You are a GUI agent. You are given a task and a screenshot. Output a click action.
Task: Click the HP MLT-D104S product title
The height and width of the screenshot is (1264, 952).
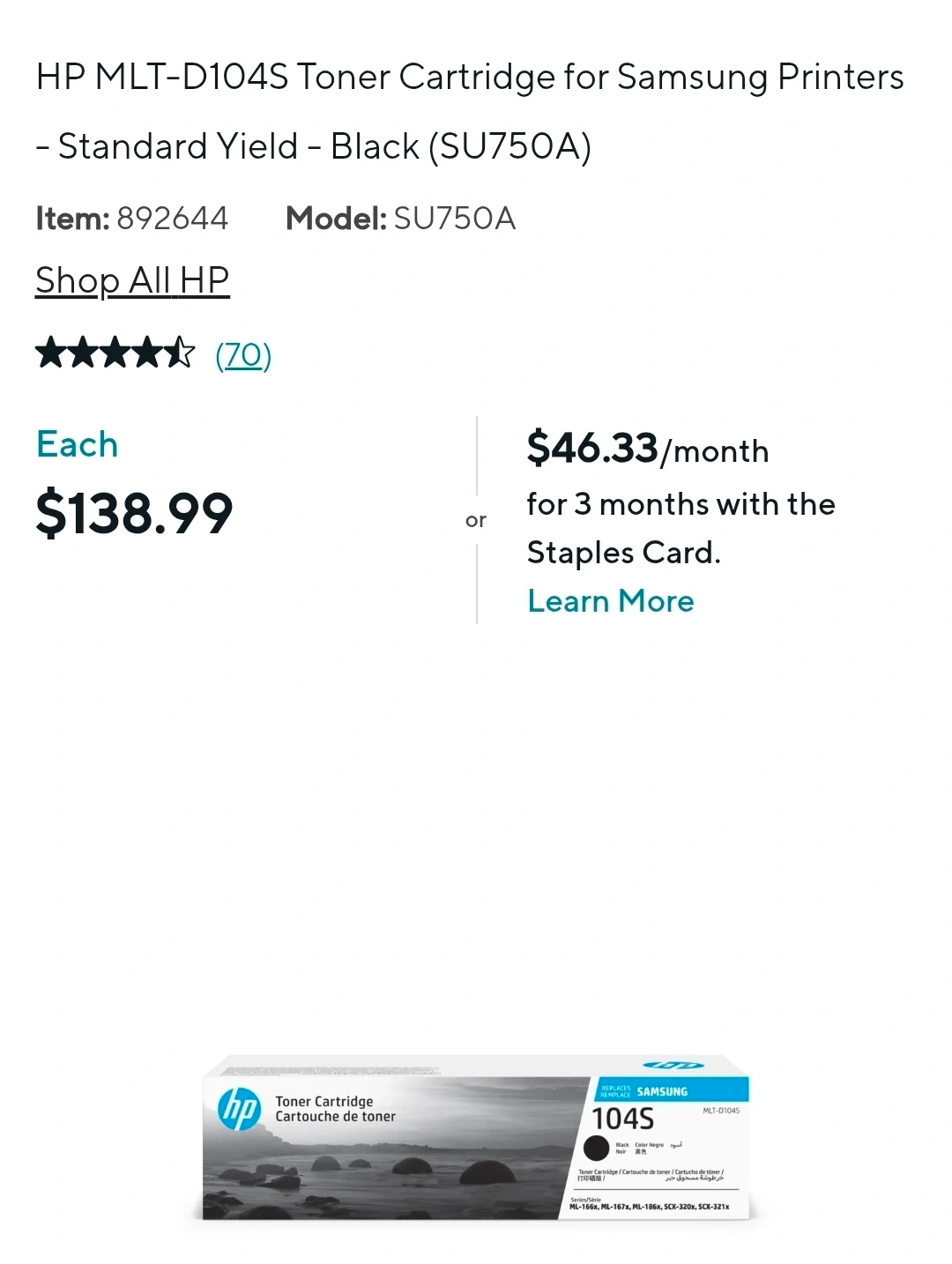coord(470,111)
